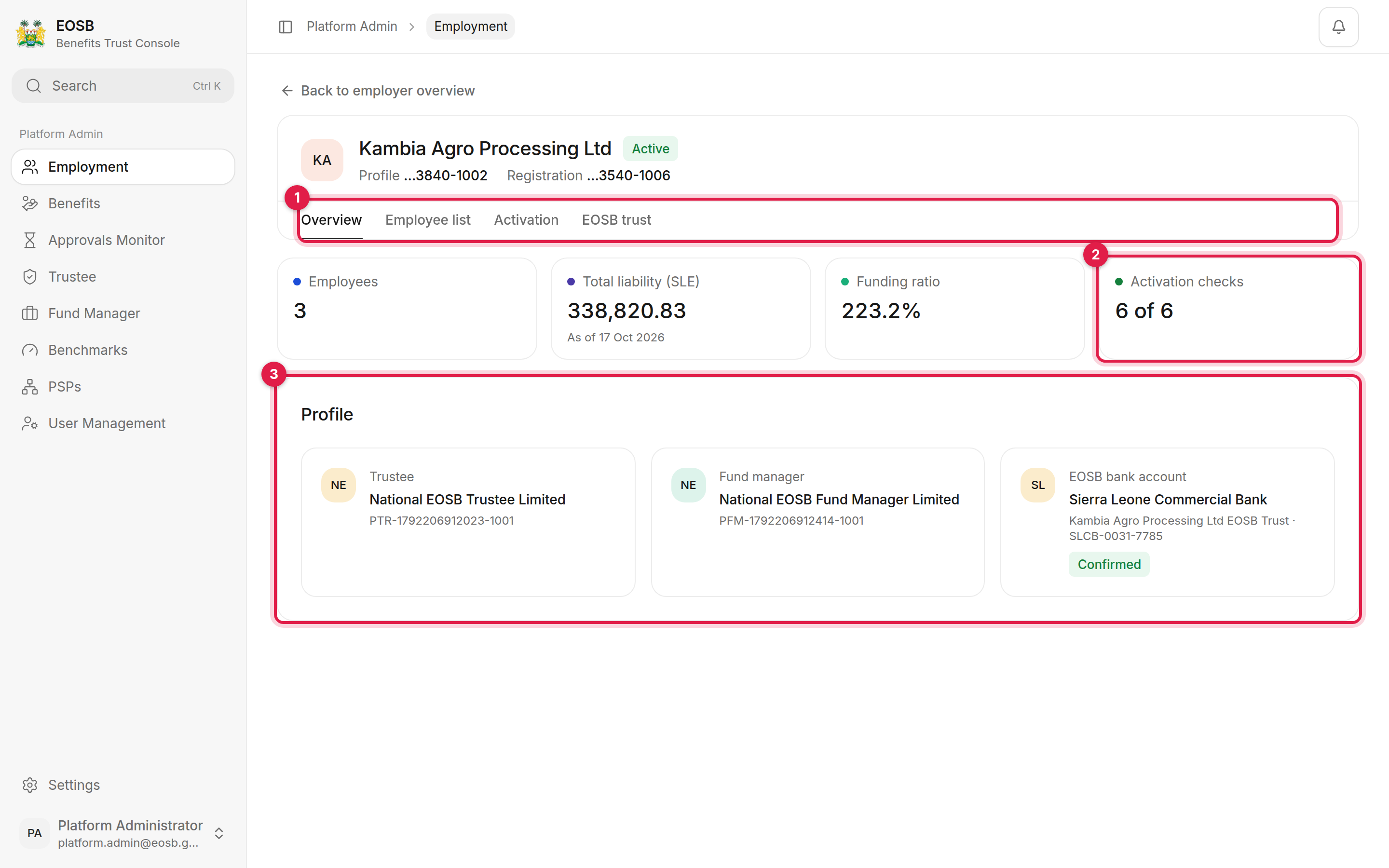Image resolution: width=1389 pixels, height=868 pixels.
Task: Open Fund Manager briefcase icon
Action: click(x=30, y=313)
